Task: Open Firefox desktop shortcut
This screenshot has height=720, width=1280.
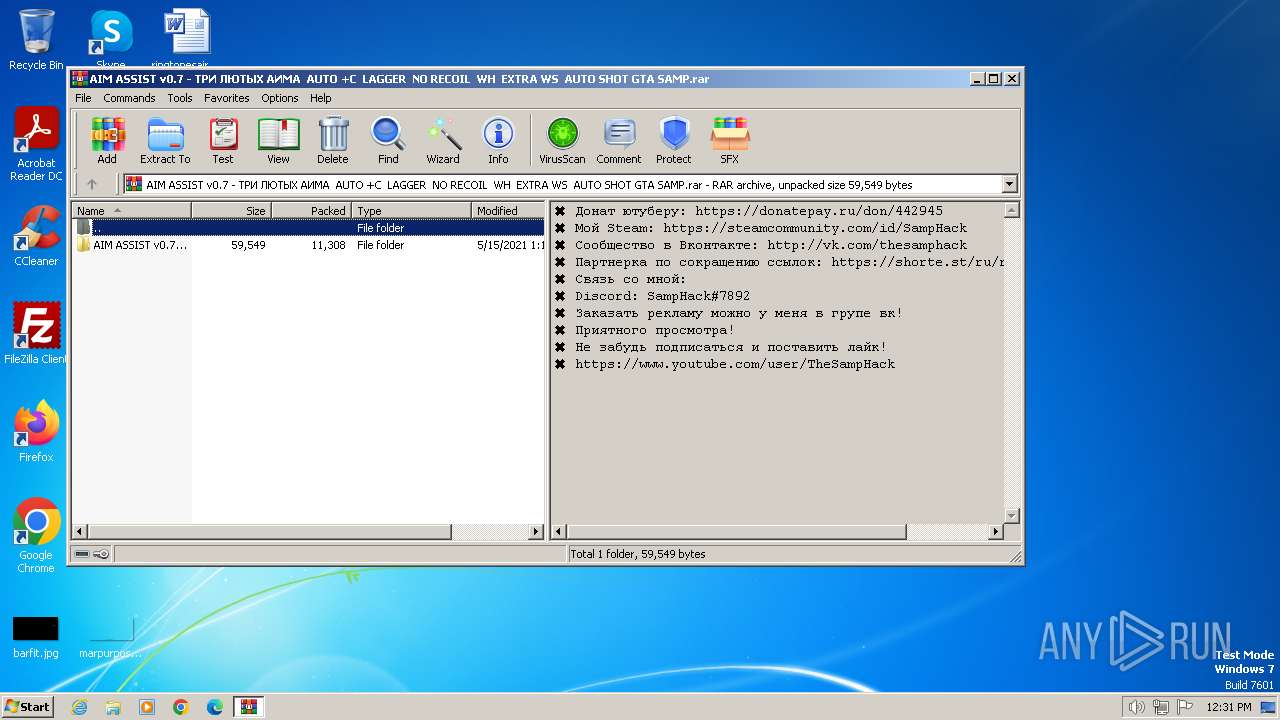Action: point(36,432)
